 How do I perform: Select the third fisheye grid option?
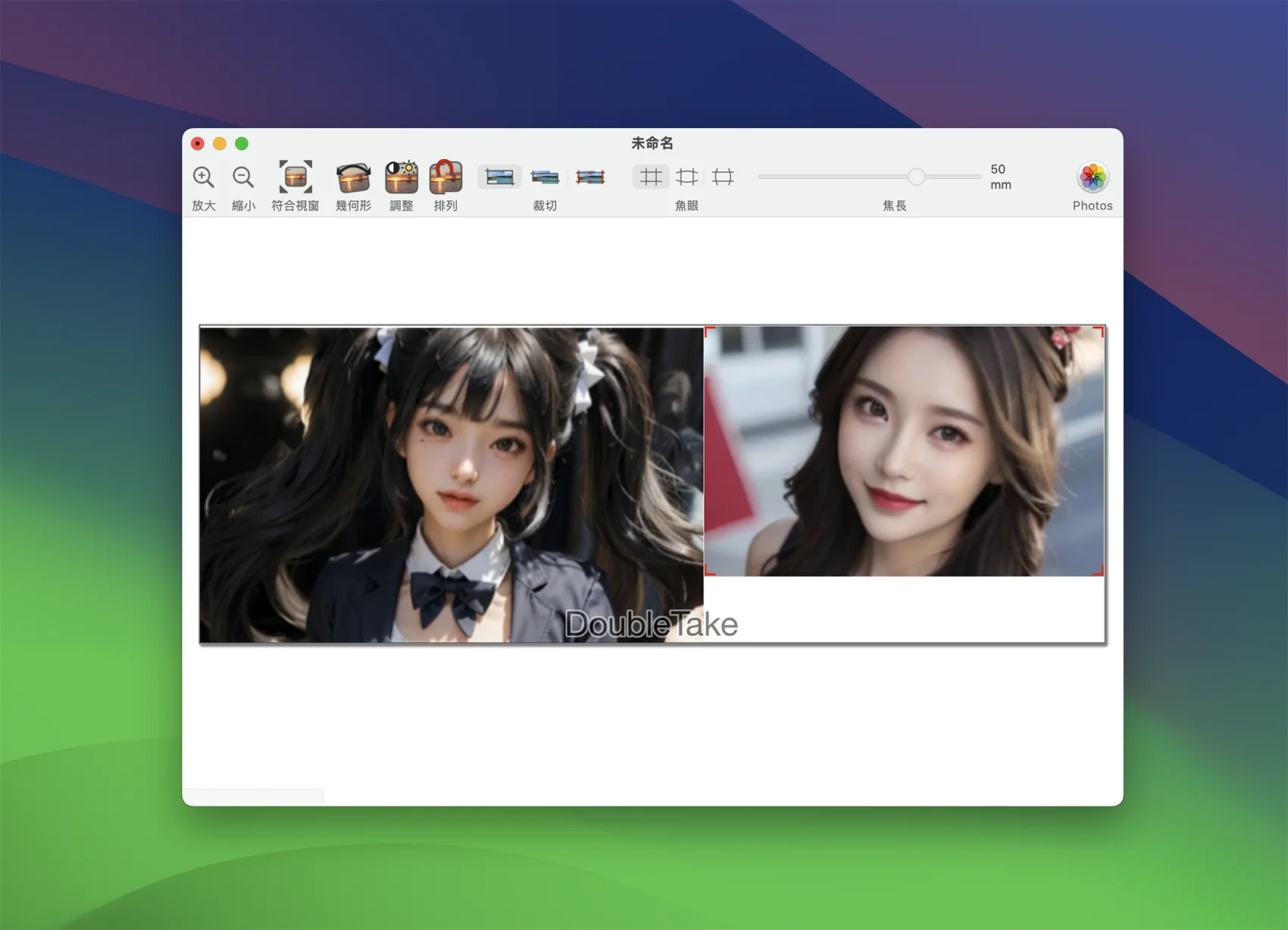point(724,177)
